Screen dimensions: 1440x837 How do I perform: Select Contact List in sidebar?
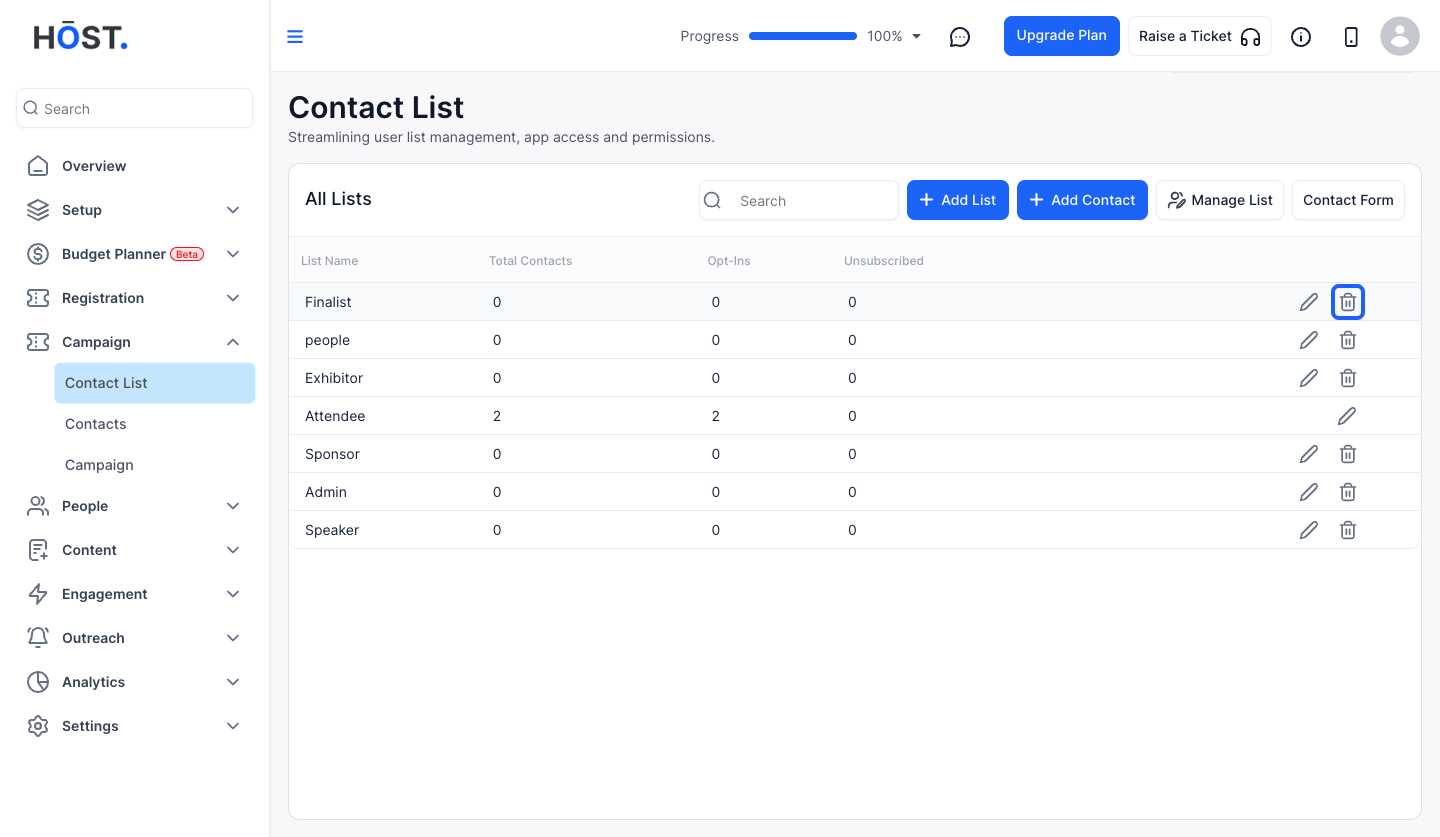[155, 383]
